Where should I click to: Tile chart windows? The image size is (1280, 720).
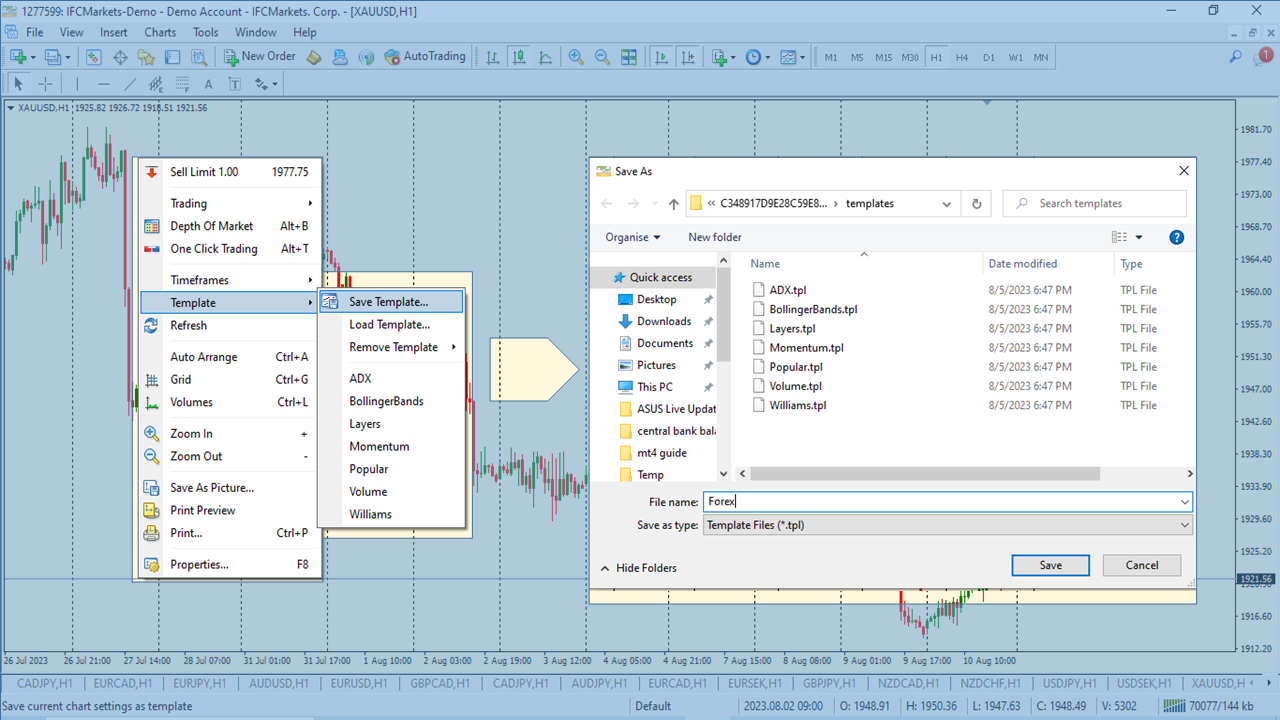point(629,57)
